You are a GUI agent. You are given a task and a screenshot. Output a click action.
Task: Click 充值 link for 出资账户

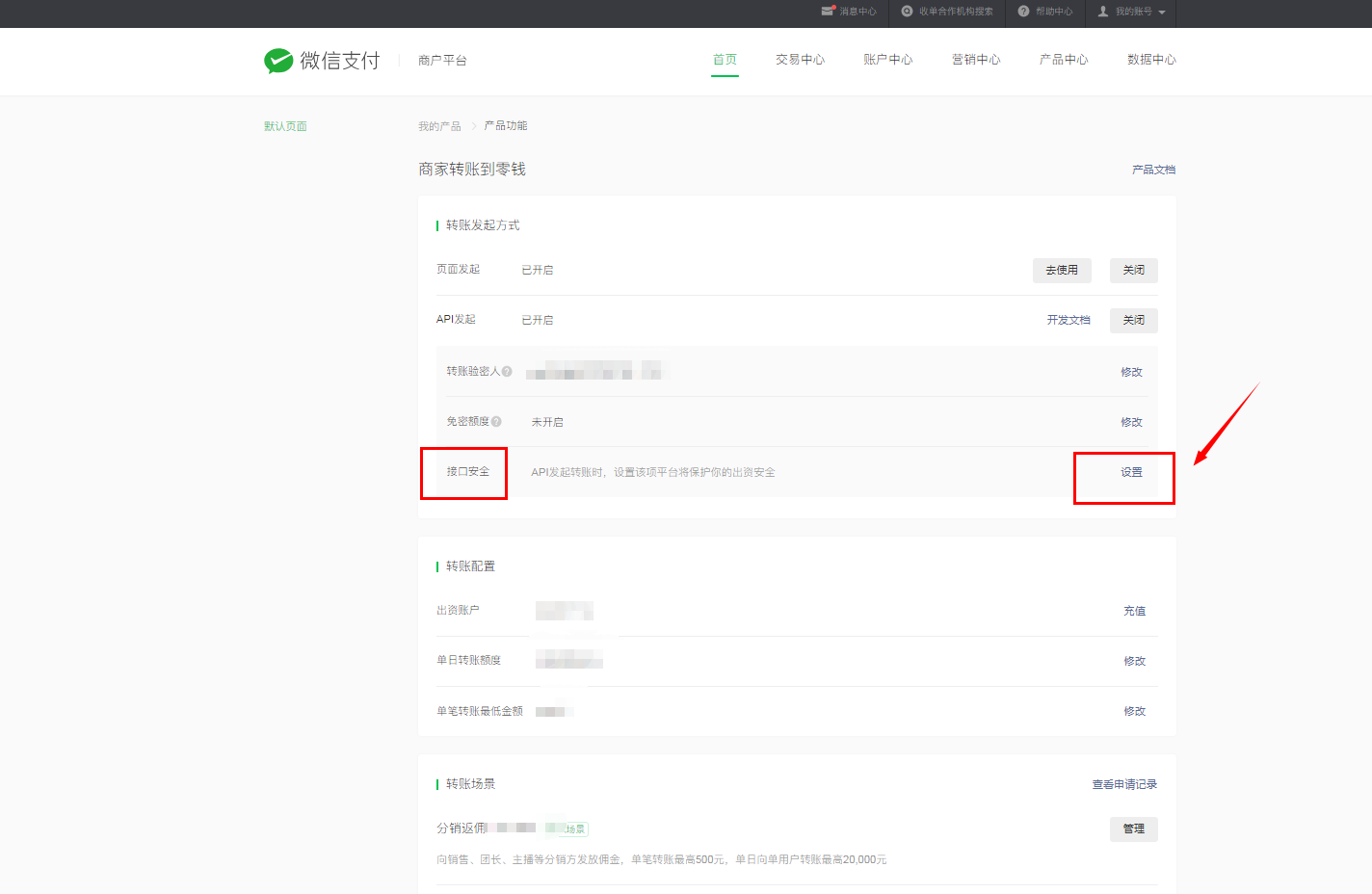1134,612
